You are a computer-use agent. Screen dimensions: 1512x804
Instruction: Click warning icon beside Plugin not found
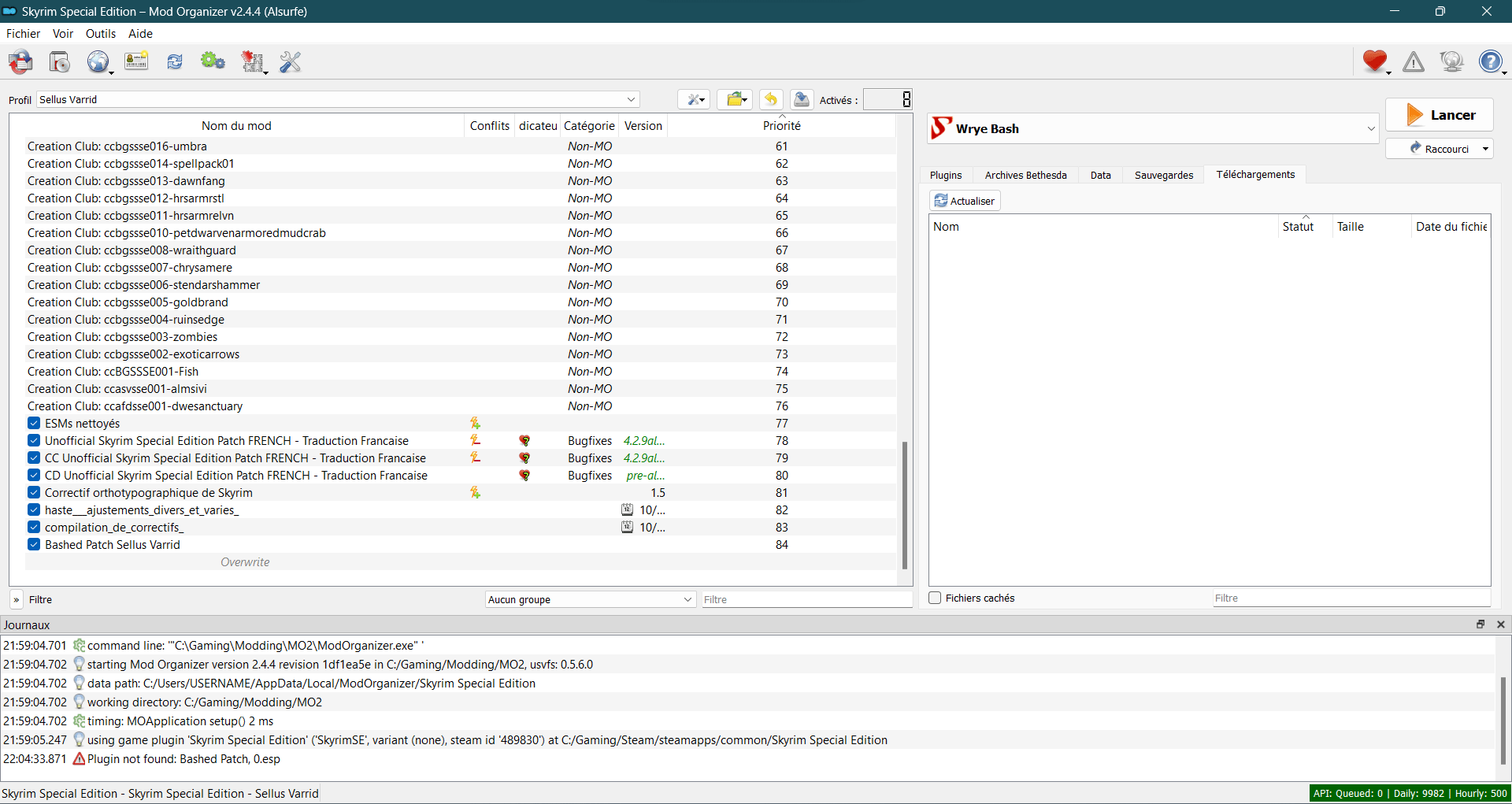[x=79, y=759]
